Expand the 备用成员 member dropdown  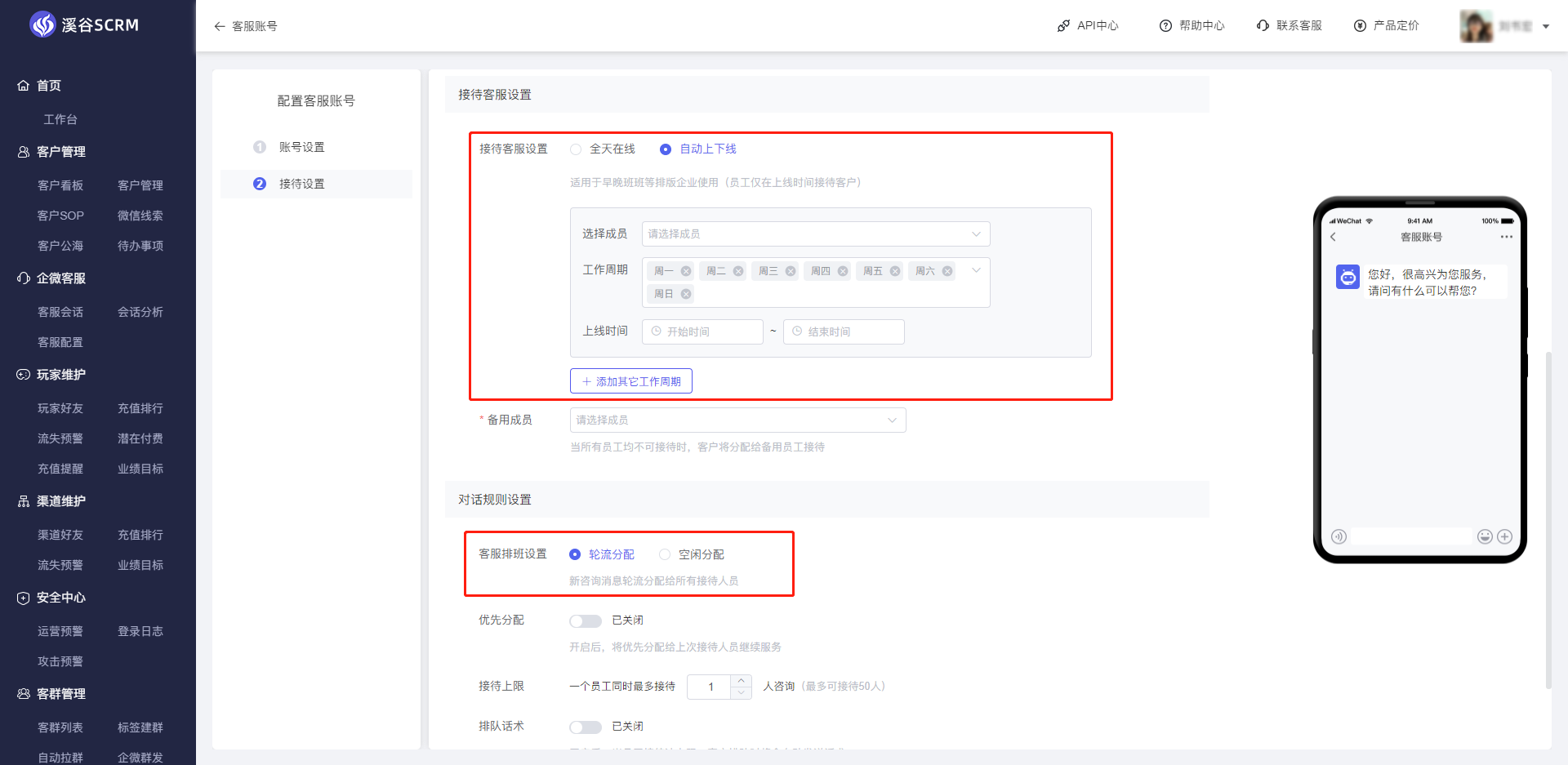point(737,420)
